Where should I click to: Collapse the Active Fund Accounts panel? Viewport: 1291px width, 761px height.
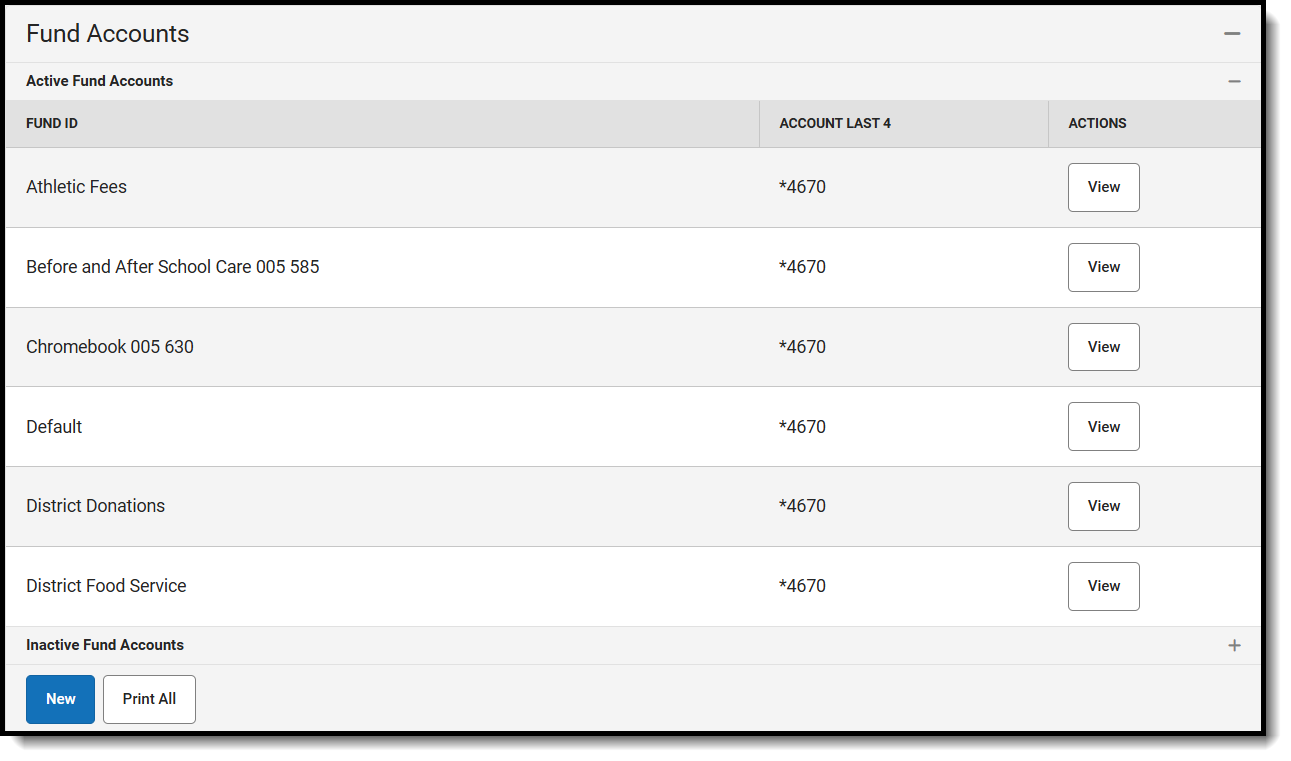1234,81
